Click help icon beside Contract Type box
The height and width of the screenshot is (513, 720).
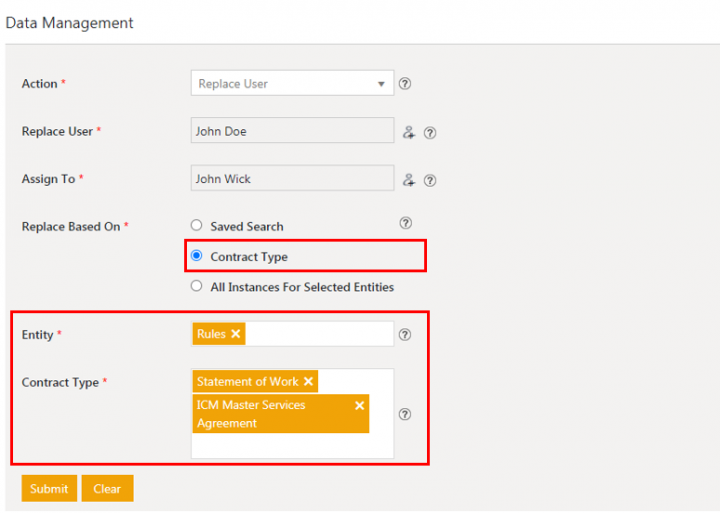click(405, 414)
